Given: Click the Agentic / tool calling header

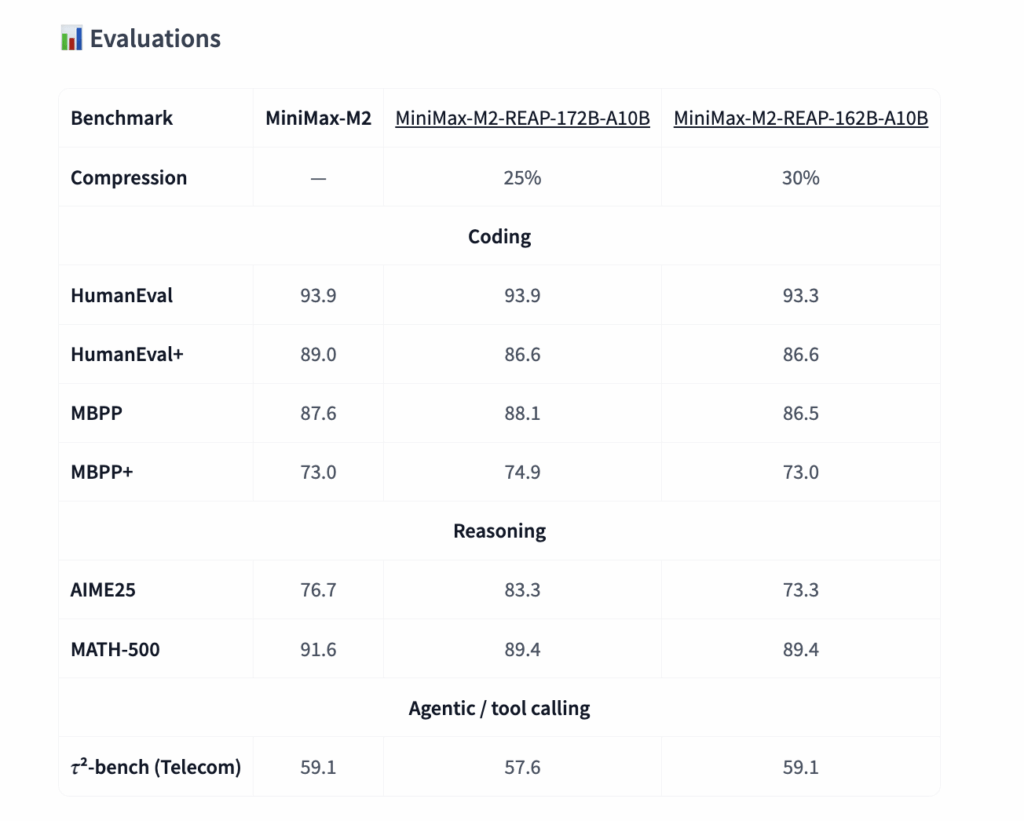Looking at the screenshot, I should [499, 709].
